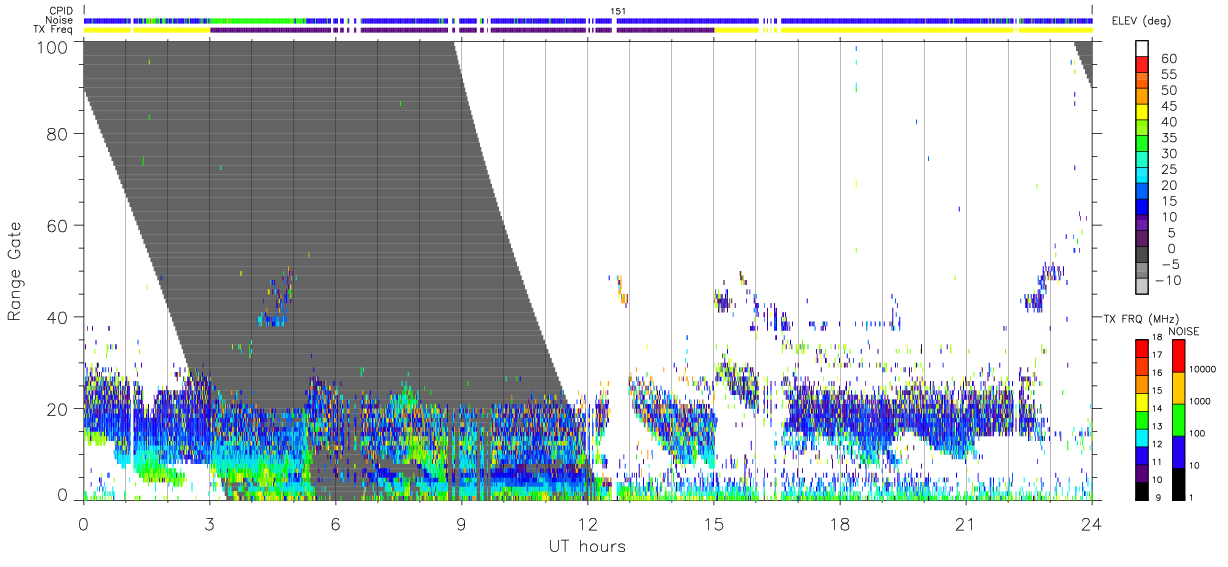Pick the yellow swatch in ELEV color bar
The height and width of the screenshot is (567, 1228).
pyautogui.click(x=1141, y=113)
